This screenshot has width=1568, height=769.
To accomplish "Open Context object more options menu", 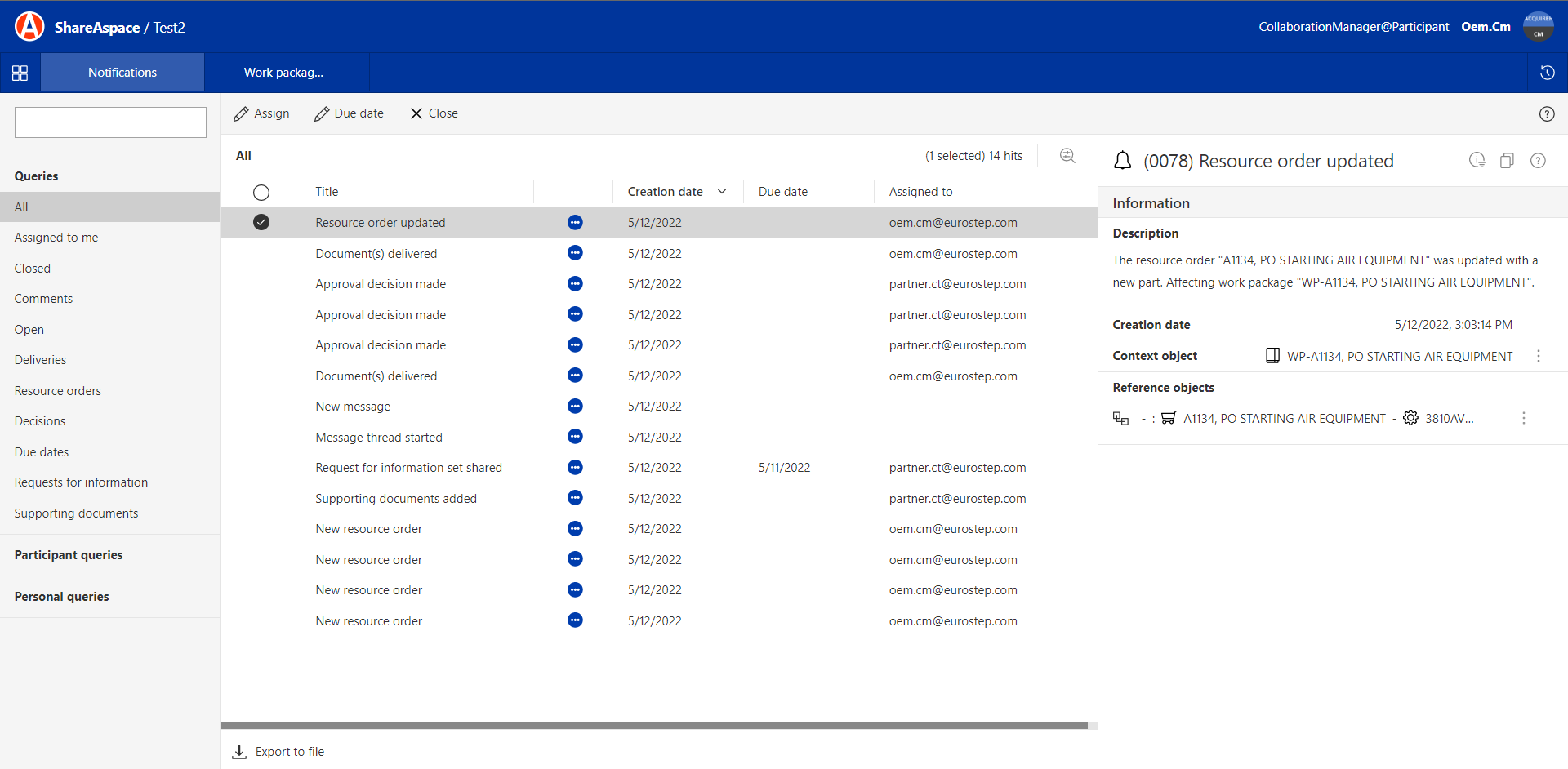I will tap(1538, 356).
